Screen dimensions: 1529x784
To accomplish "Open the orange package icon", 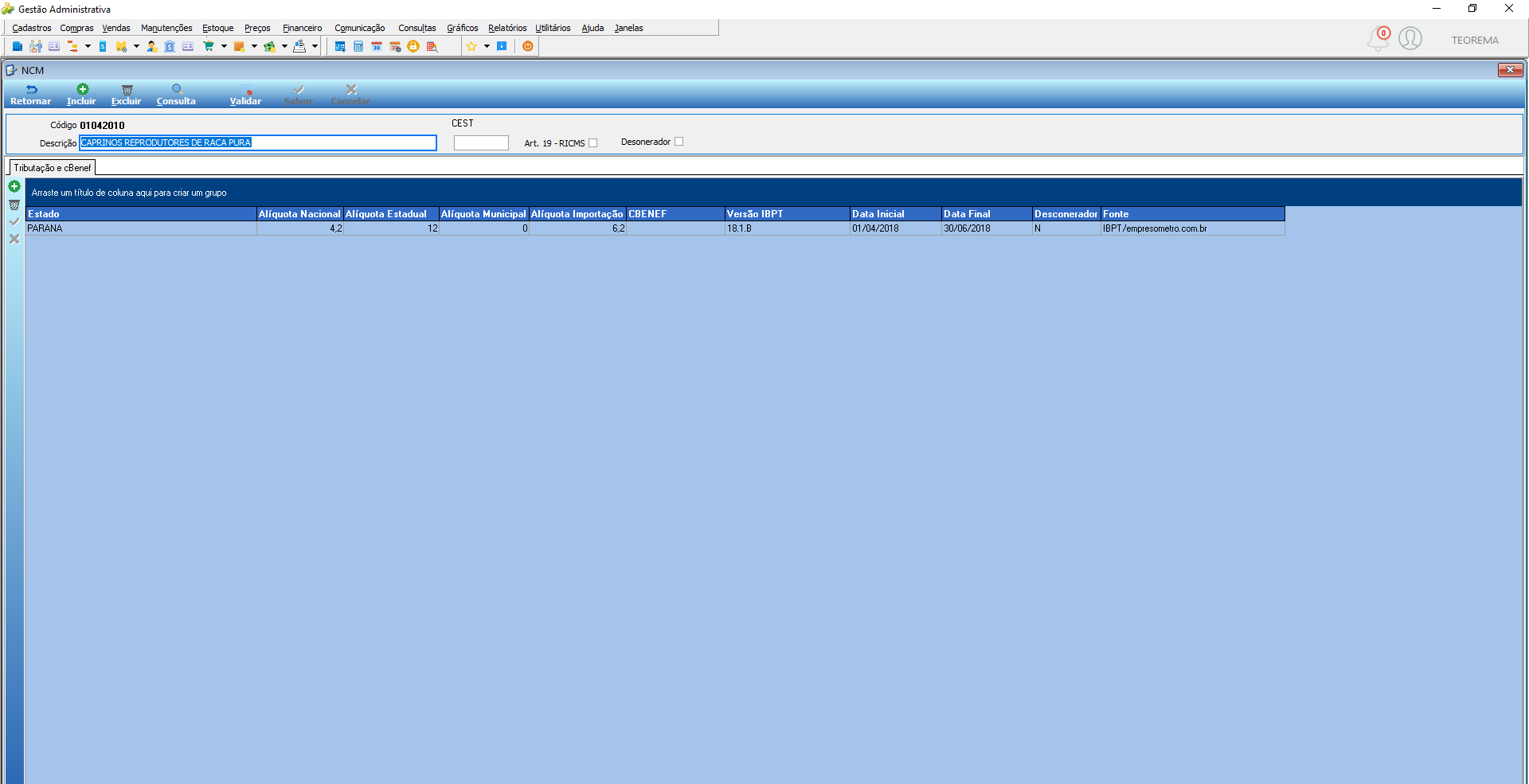I will 239,46.
